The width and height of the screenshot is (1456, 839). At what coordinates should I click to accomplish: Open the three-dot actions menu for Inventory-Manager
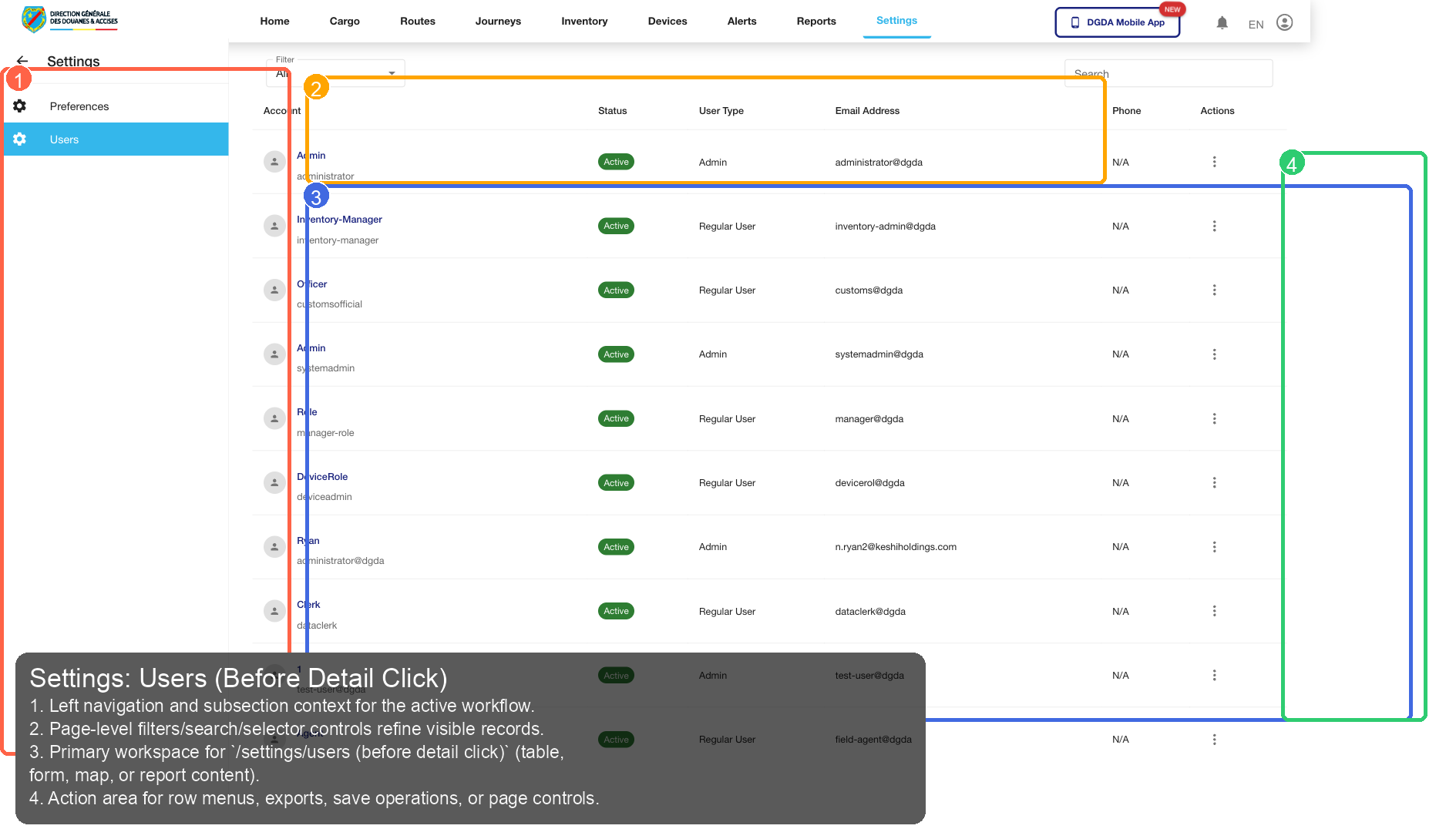click(1215, 226)
